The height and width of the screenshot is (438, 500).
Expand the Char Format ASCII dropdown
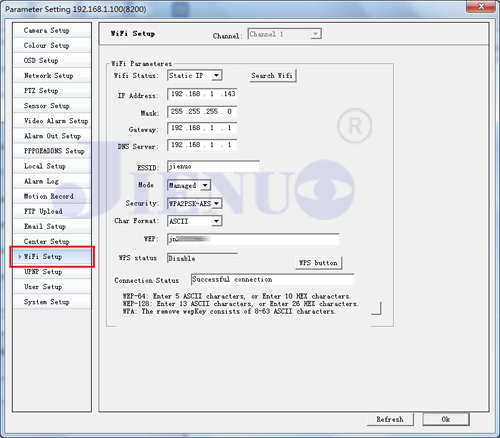[195, 221]
